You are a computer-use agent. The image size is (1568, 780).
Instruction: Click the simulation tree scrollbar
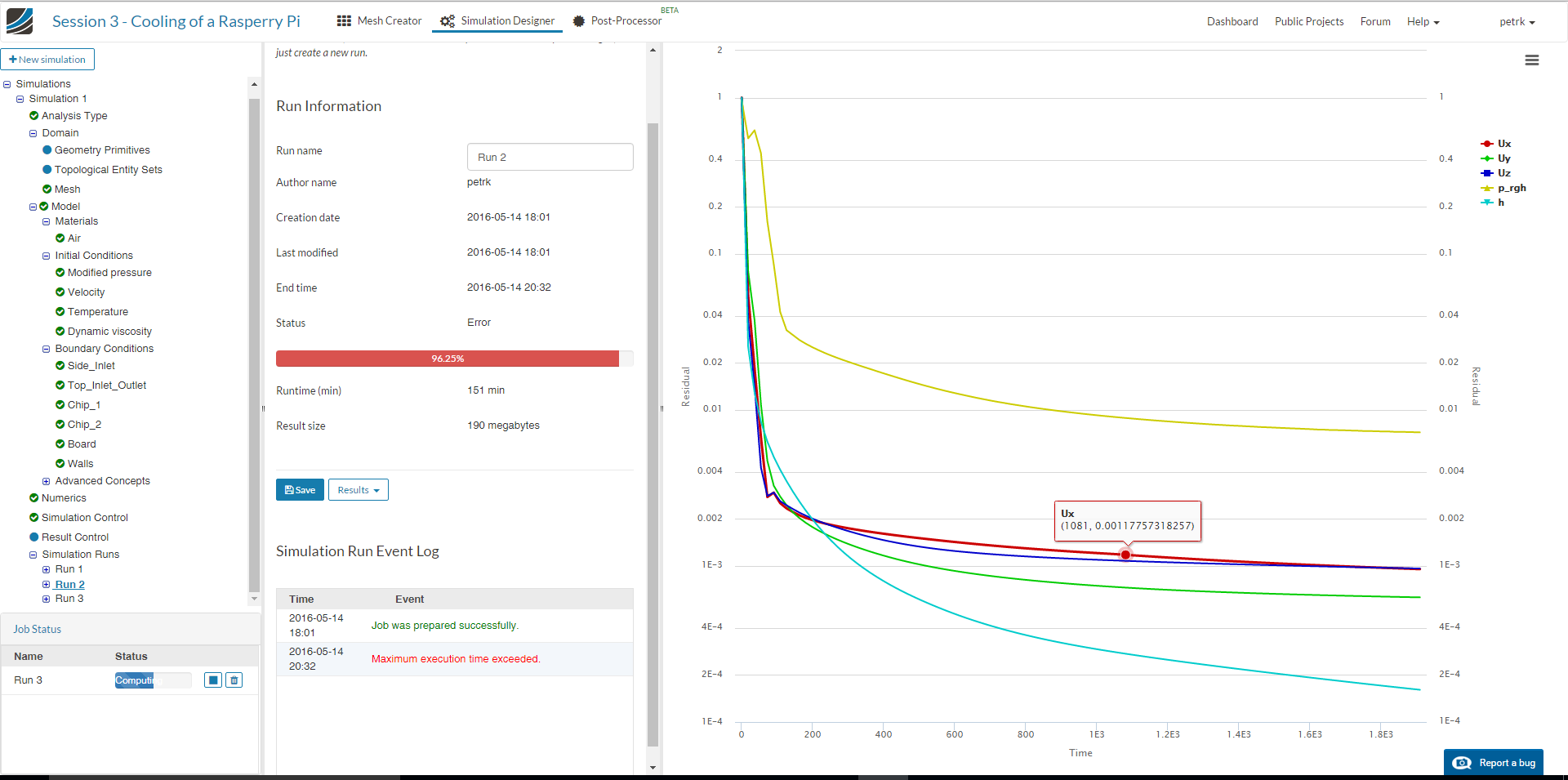point(254,345)
